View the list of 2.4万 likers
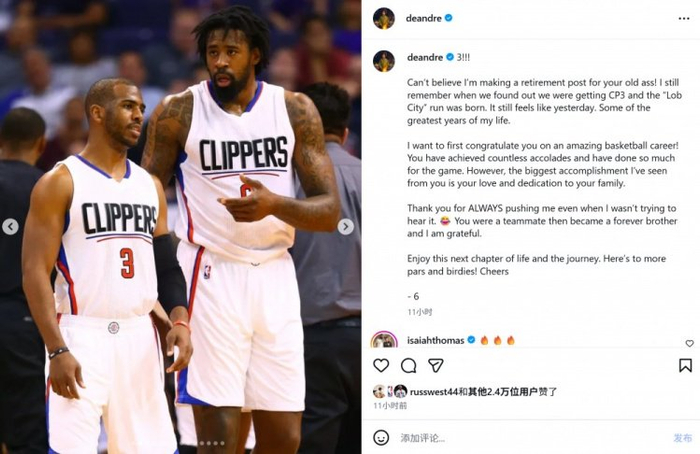The width and height of the screenshot is (700, 454). 508,392
